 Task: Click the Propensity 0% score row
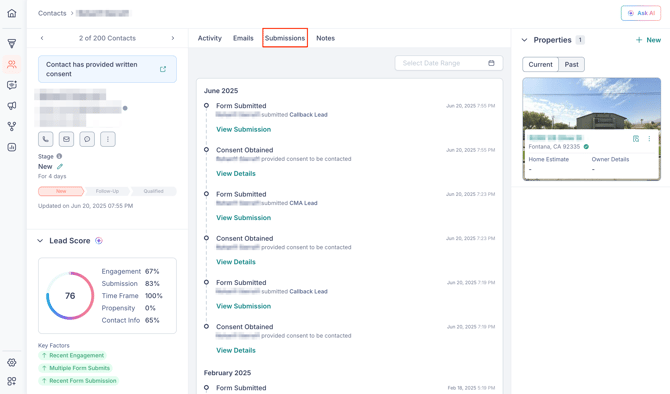click(x=129, y=308)
